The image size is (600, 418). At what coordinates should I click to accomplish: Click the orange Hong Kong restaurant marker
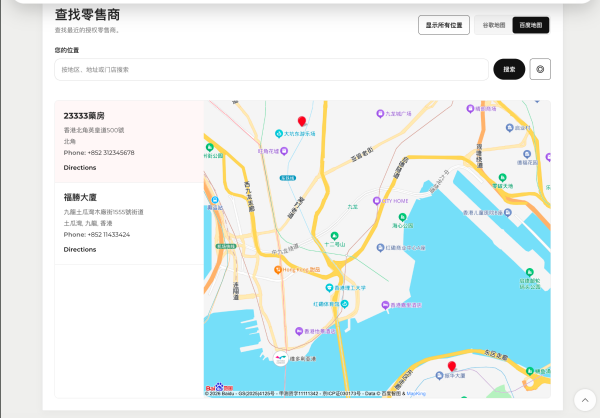[x=278, y=269]
